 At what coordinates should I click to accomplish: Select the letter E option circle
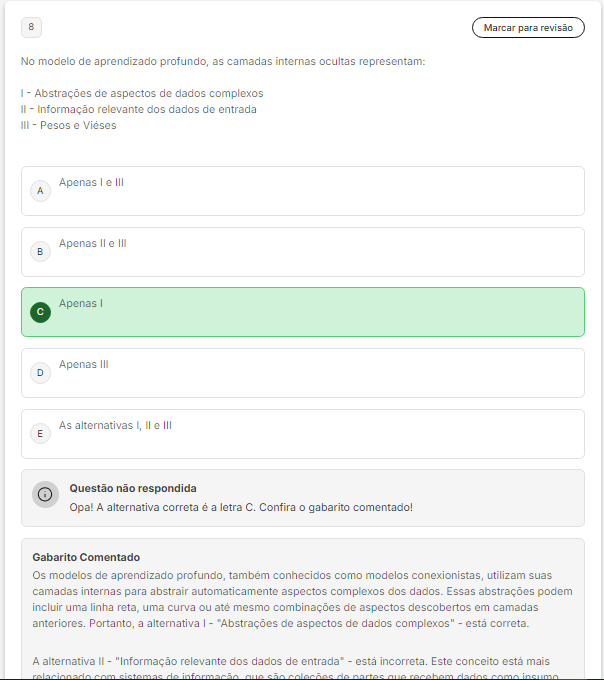(x=40, y=433)
